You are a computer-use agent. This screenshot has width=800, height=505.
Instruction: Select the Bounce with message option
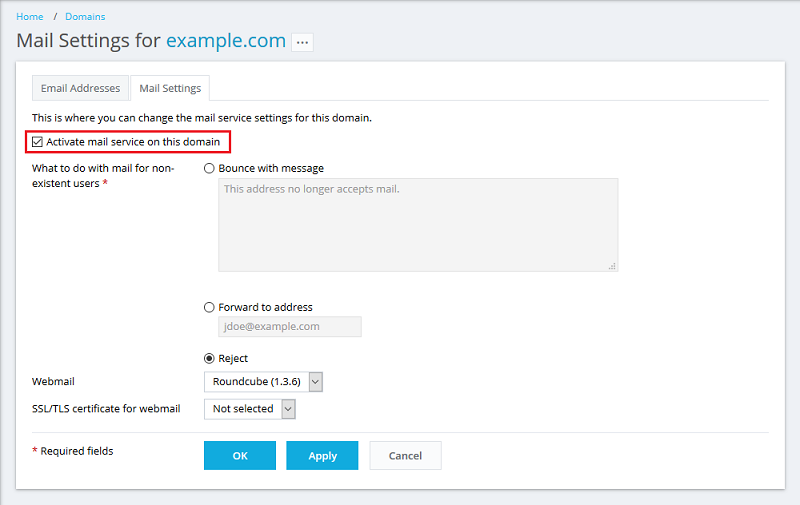[210, 169]
